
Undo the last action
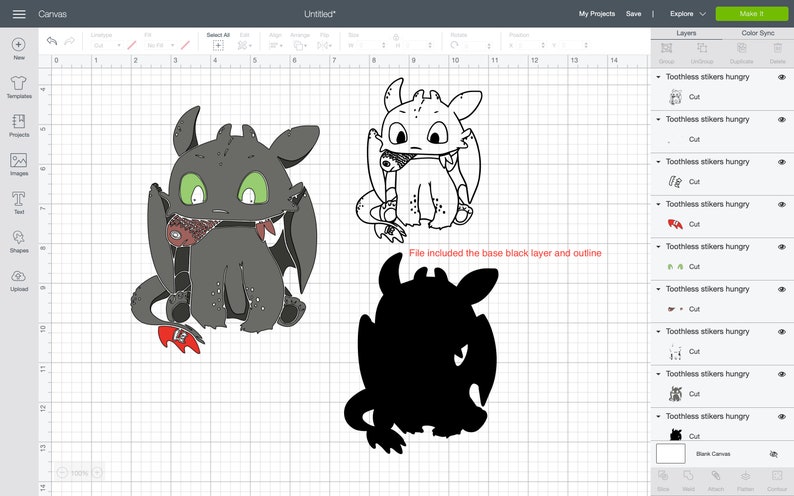point(52,41)
